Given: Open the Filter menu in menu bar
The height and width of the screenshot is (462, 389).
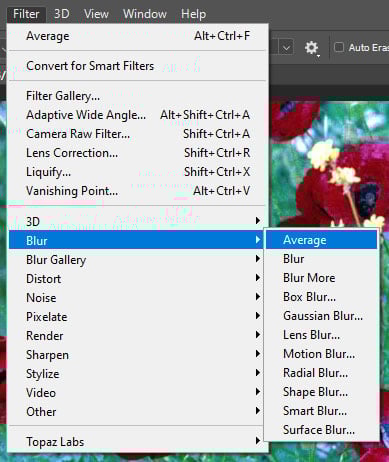Looking at the screenshot, I should pos(26,14).
